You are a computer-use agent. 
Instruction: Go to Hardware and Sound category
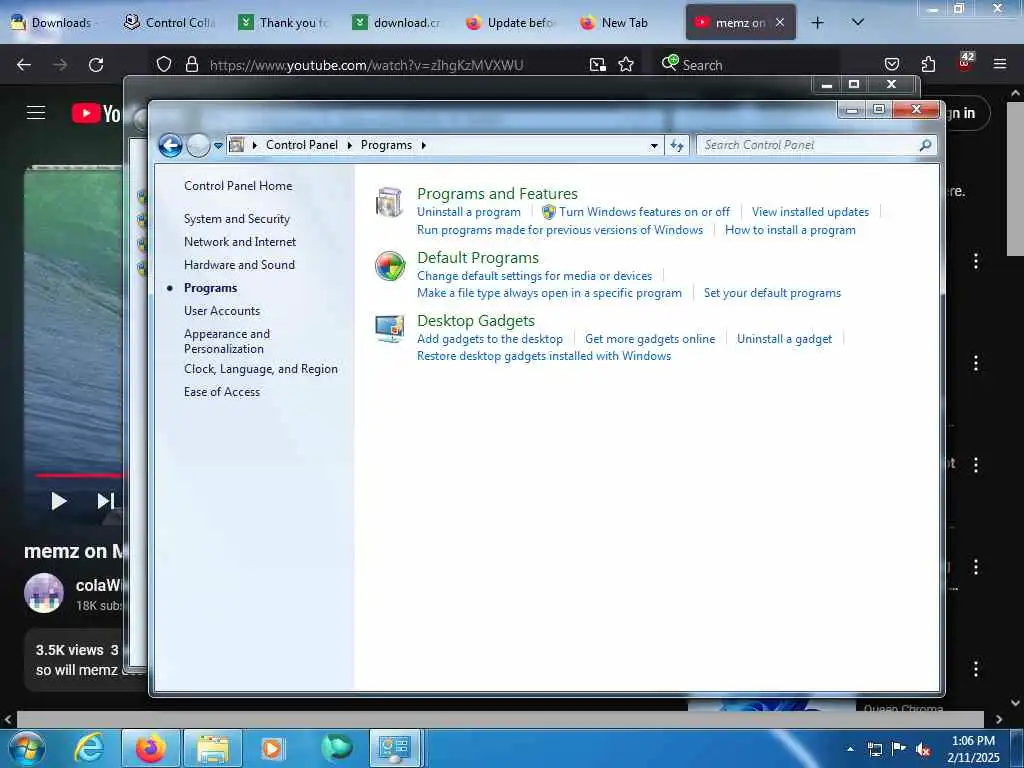point(239,264)
